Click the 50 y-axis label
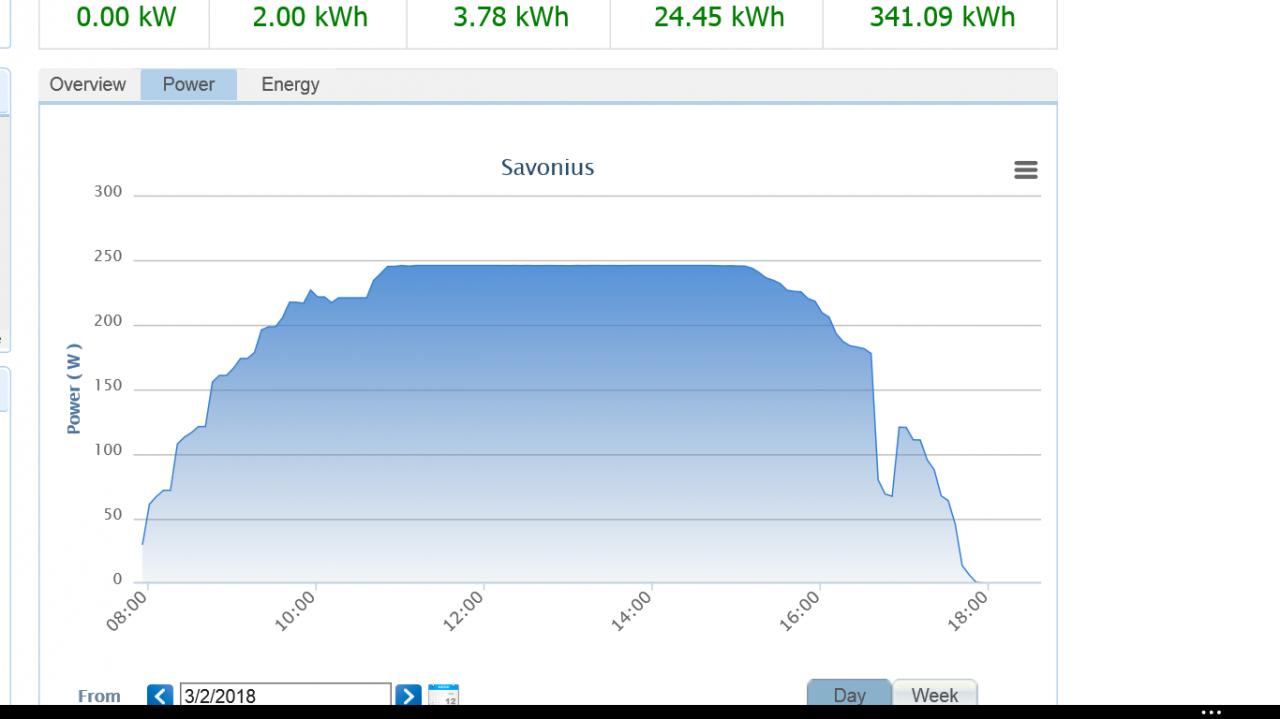Screen dimensions: 1280x719 point(113,515)
